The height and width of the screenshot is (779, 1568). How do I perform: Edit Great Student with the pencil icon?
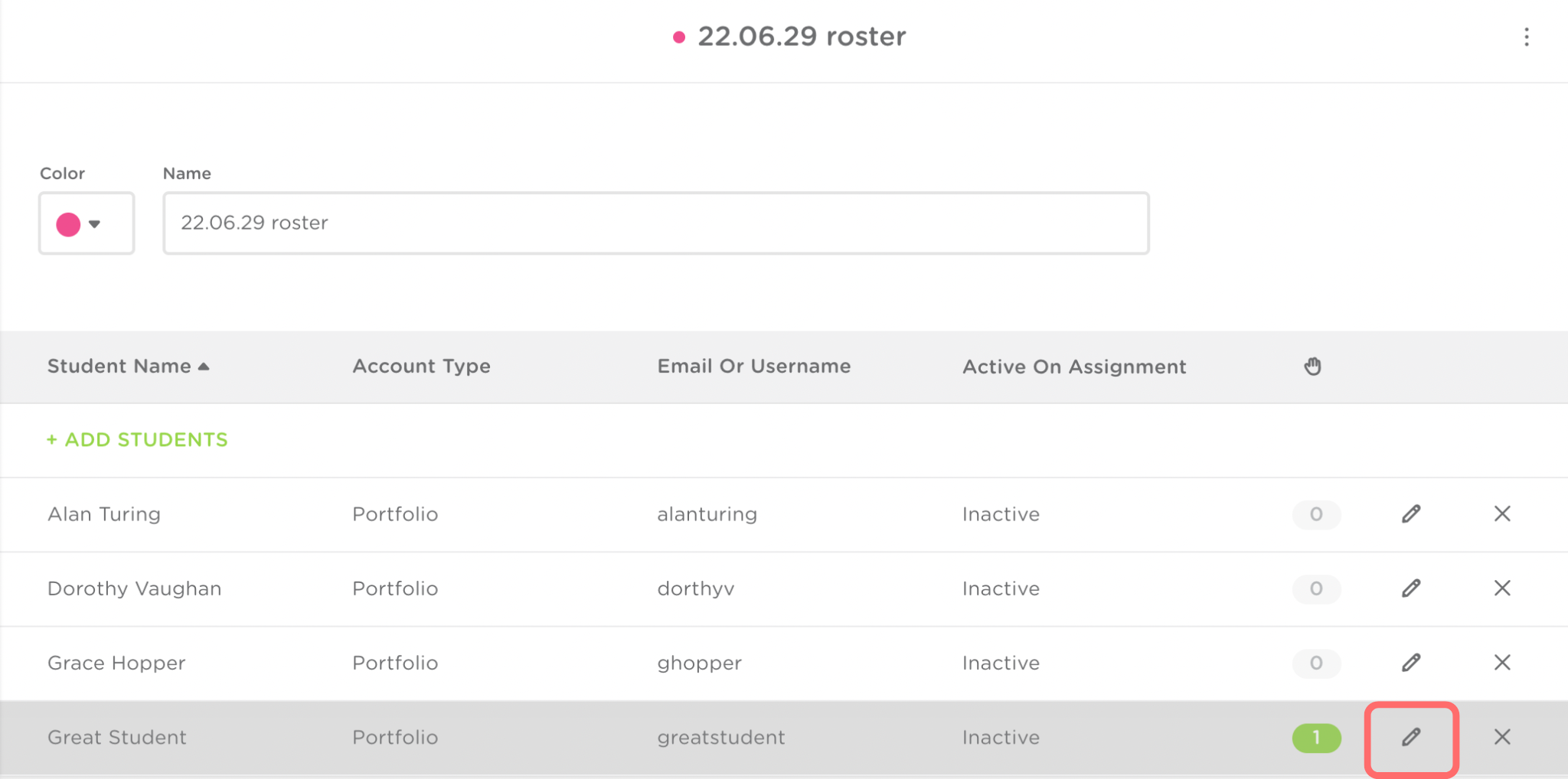1411,737
